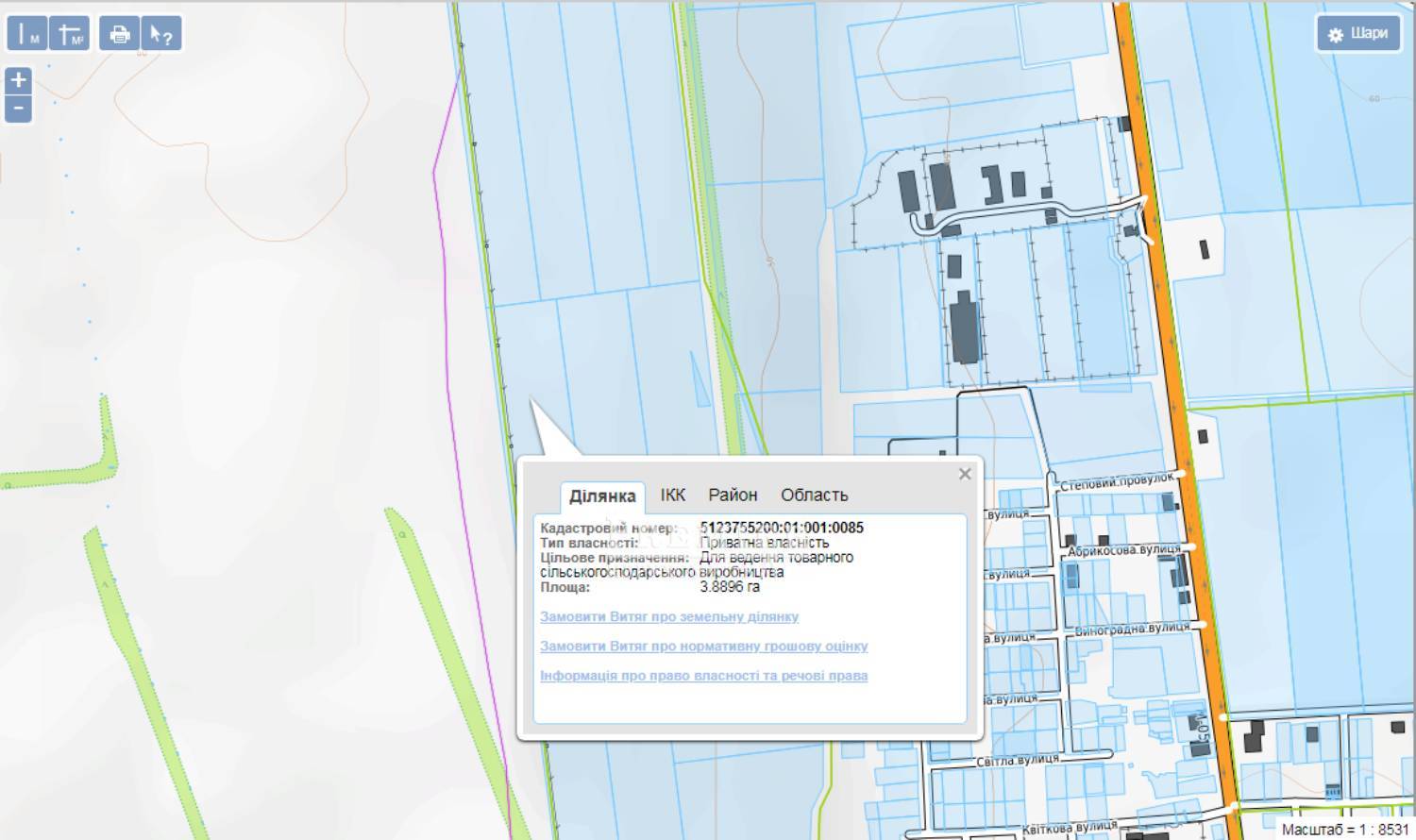Image resolution: width=1416 pixels, height=840 pixels.
Task: Open the Шари layers panel
Action: tap(1357, 34)
